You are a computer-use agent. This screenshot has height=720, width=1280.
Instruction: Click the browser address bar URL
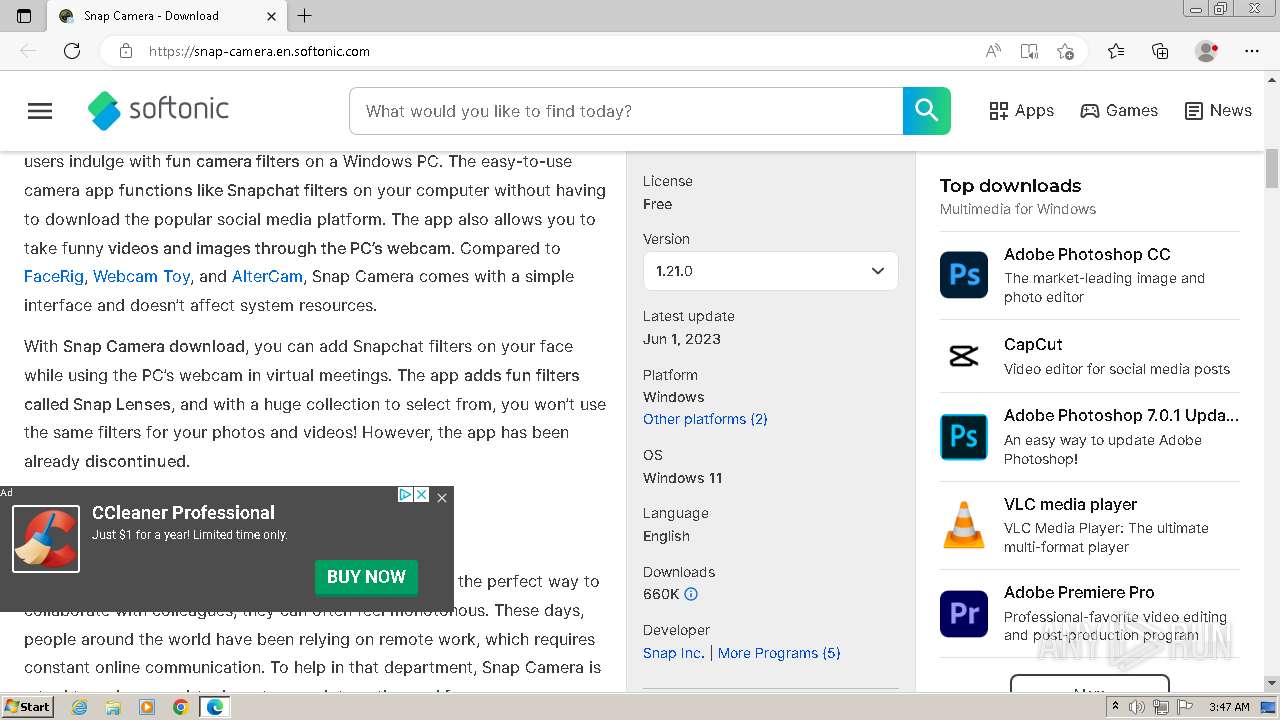click(259, 51)
